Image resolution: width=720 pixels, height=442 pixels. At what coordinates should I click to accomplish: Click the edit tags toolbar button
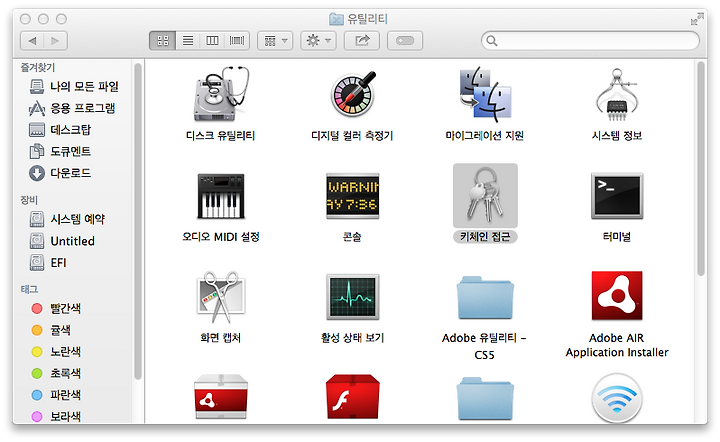point(405,41)
